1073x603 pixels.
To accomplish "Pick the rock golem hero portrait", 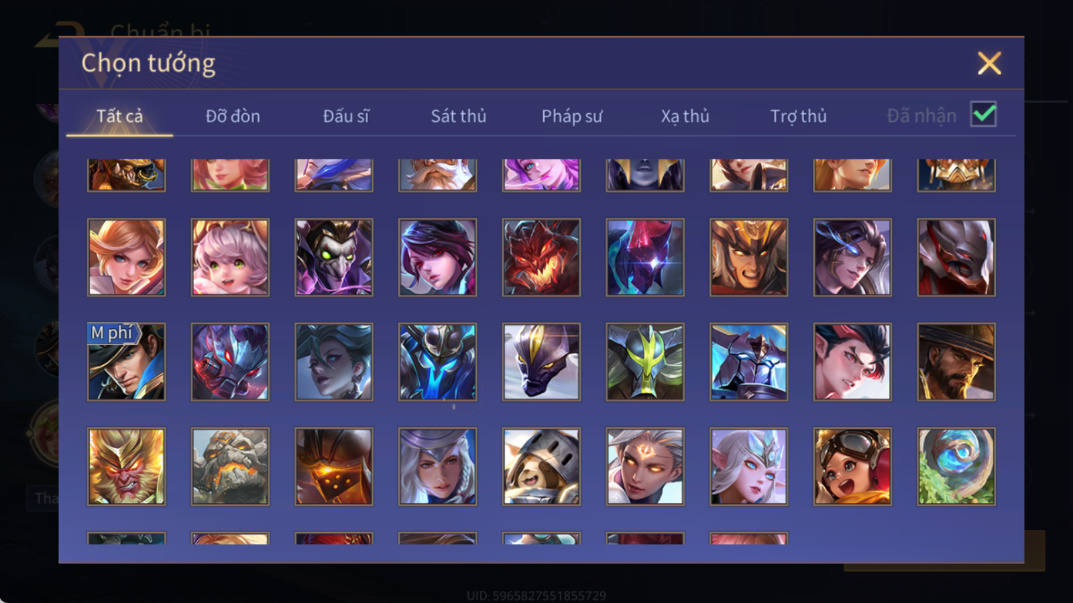I will pos(230,466).
